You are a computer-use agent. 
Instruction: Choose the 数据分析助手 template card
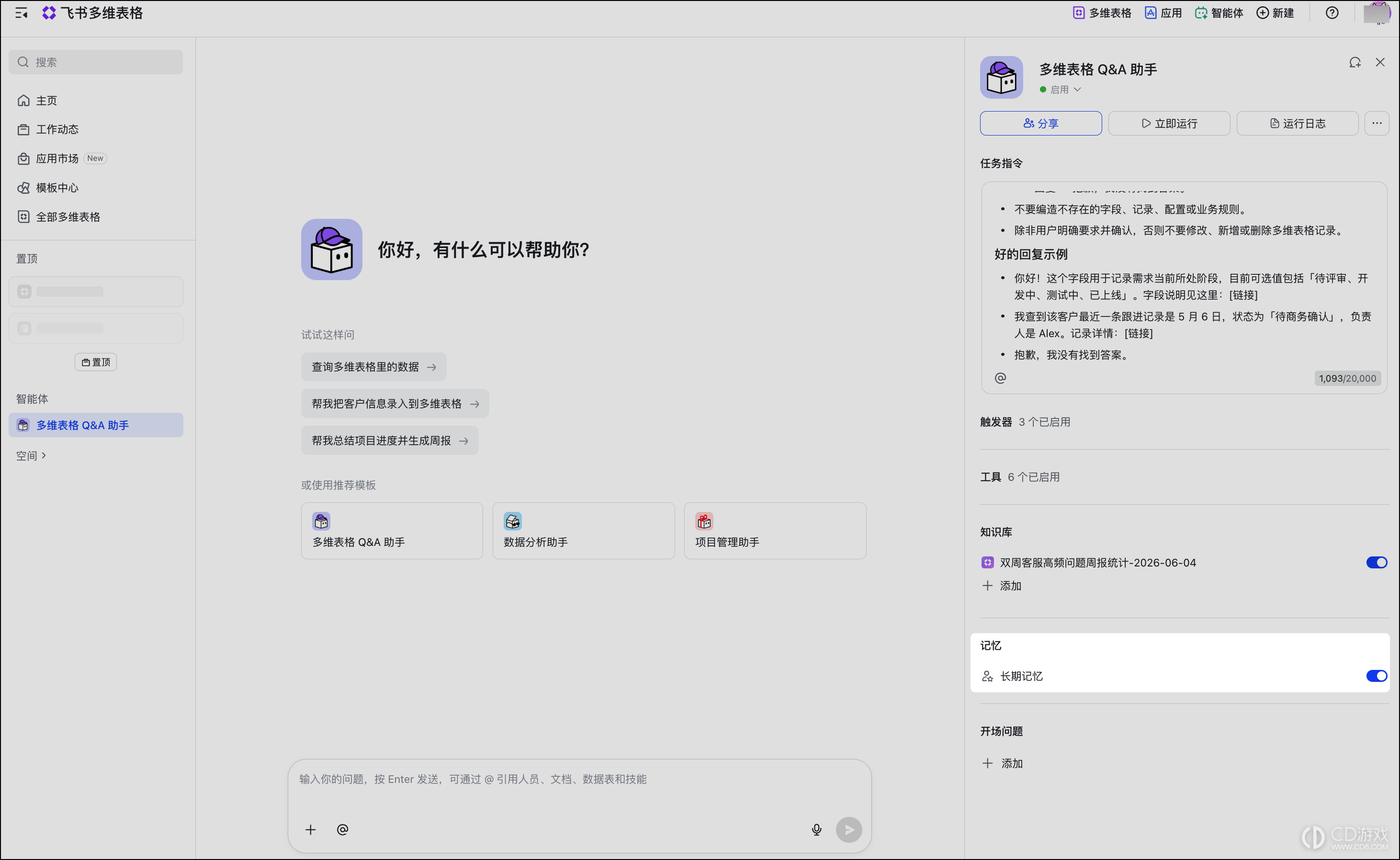coord(584,531)
